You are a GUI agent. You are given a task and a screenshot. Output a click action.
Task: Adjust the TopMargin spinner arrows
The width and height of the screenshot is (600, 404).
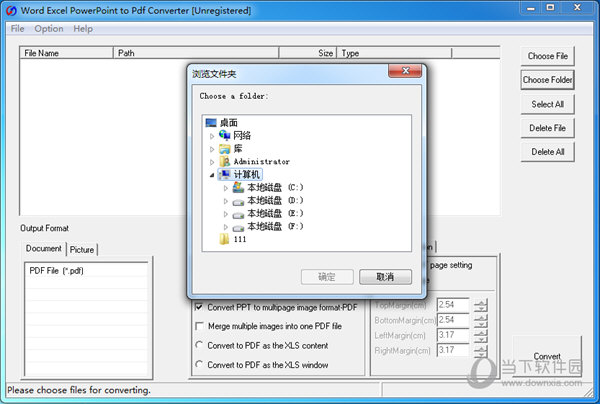[x=481, y=305]
